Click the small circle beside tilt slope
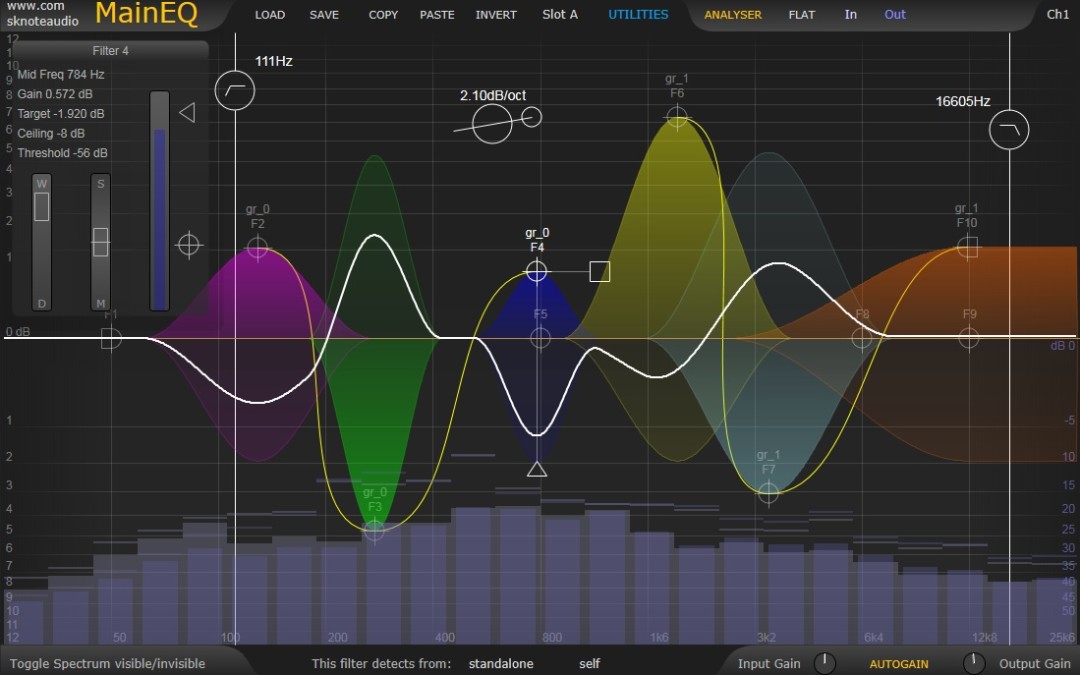 click(x=531, y=117)
